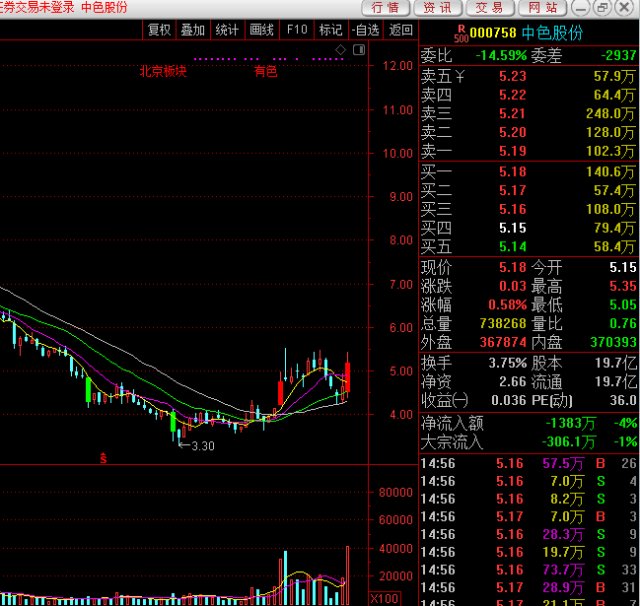
Task: Click 复权 toolbar button
Action: [x=159, y=30]
